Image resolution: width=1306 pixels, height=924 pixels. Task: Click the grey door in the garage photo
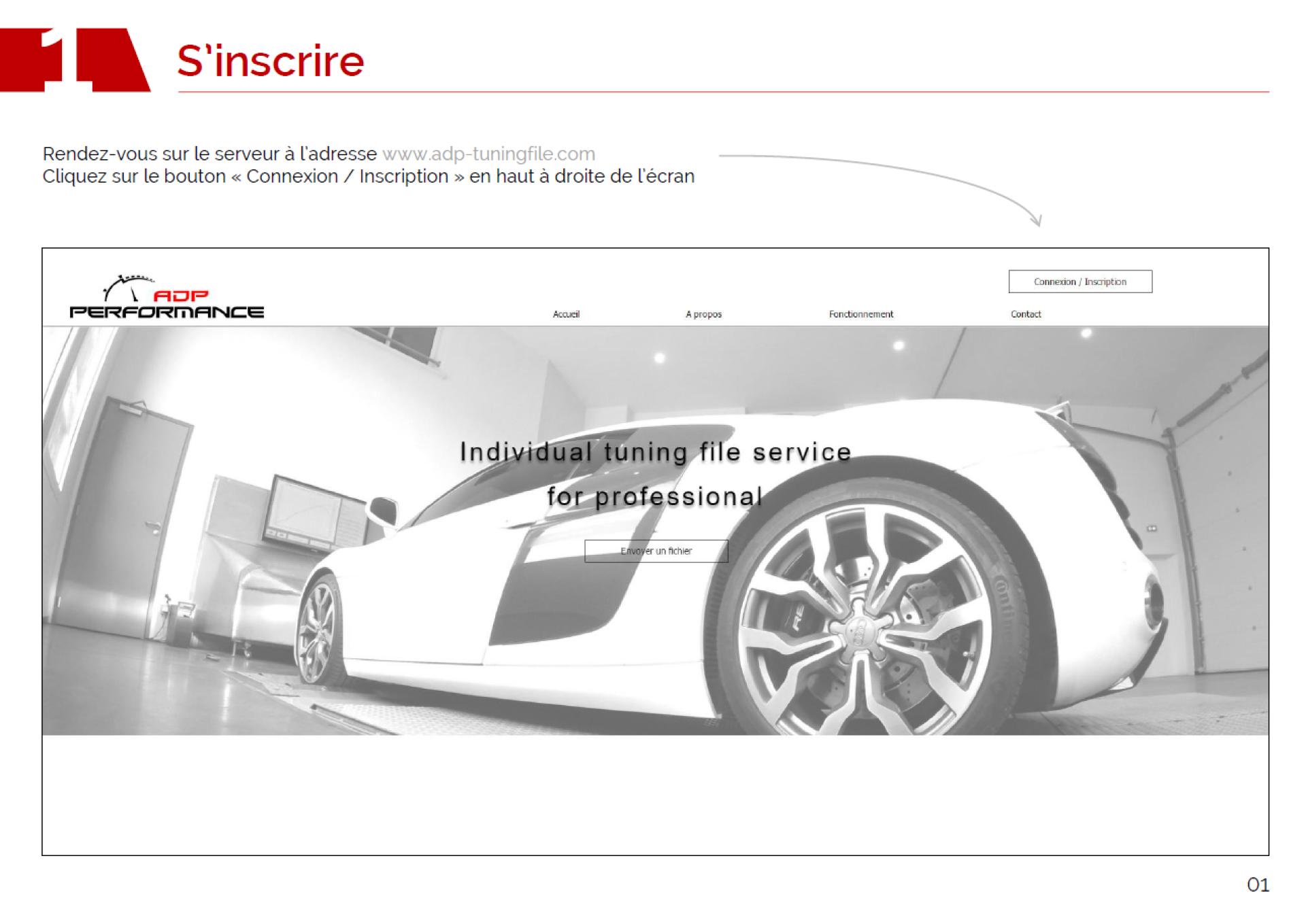pos(124,517)
